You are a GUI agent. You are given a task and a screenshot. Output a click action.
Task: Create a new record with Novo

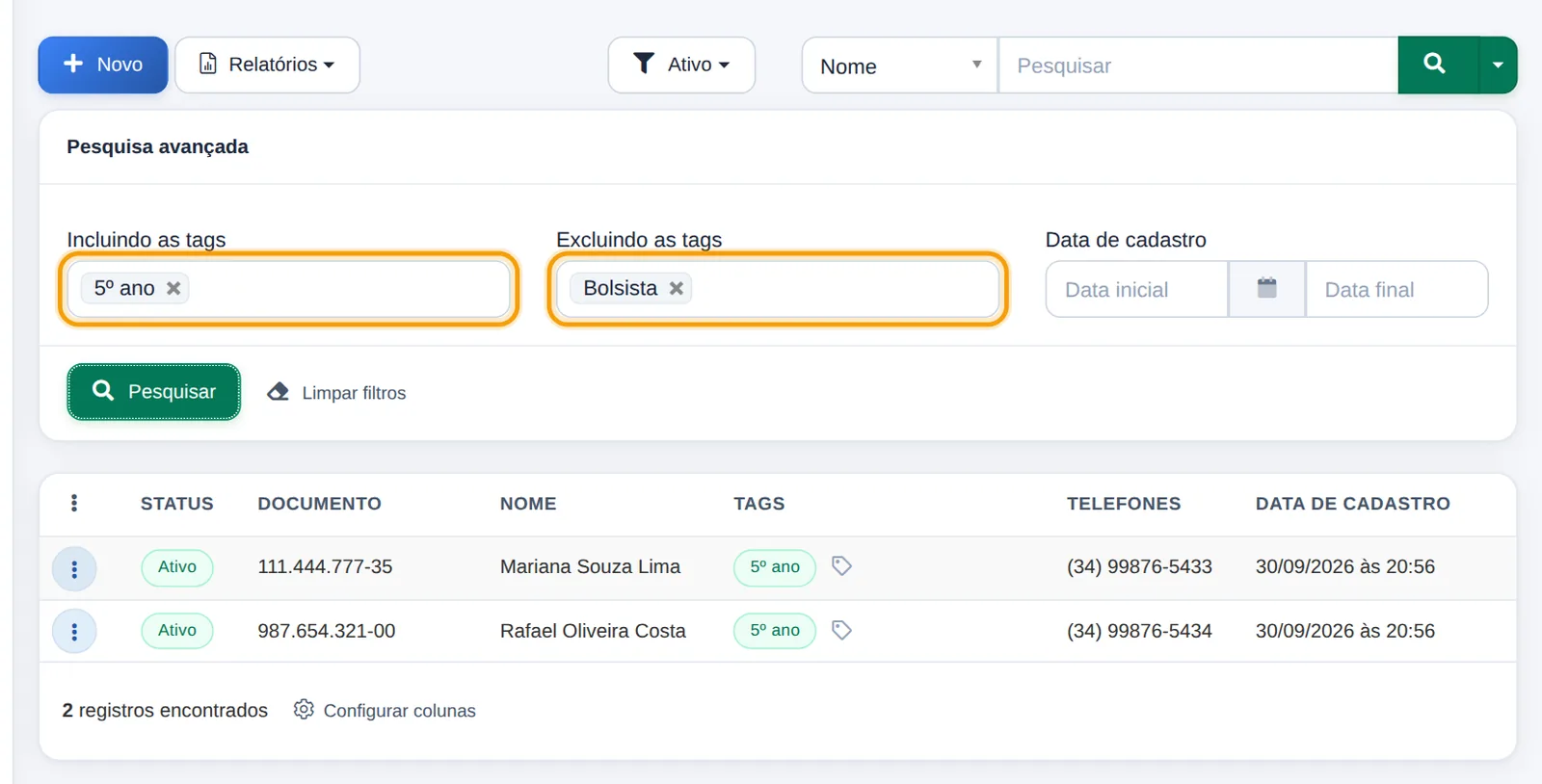pyautogui.click(x=103, y=65)
